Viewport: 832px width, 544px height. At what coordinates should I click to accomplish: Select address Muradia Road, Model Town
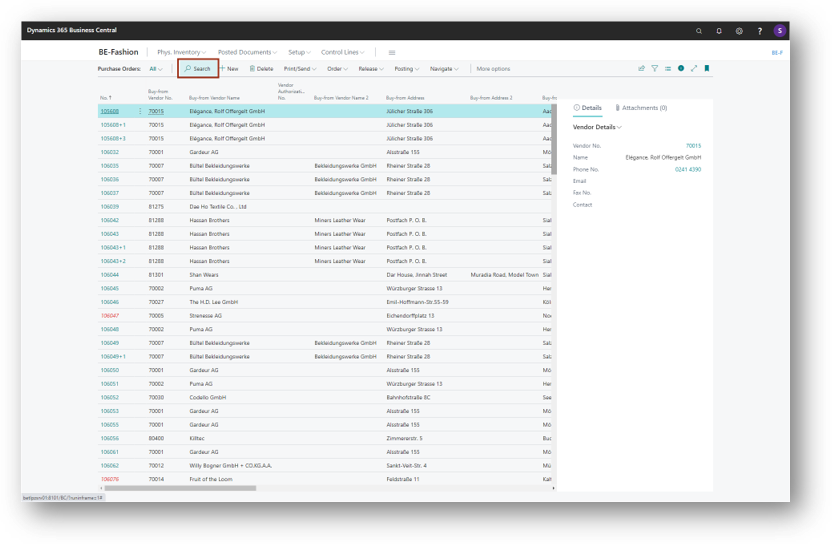[505, 274]
